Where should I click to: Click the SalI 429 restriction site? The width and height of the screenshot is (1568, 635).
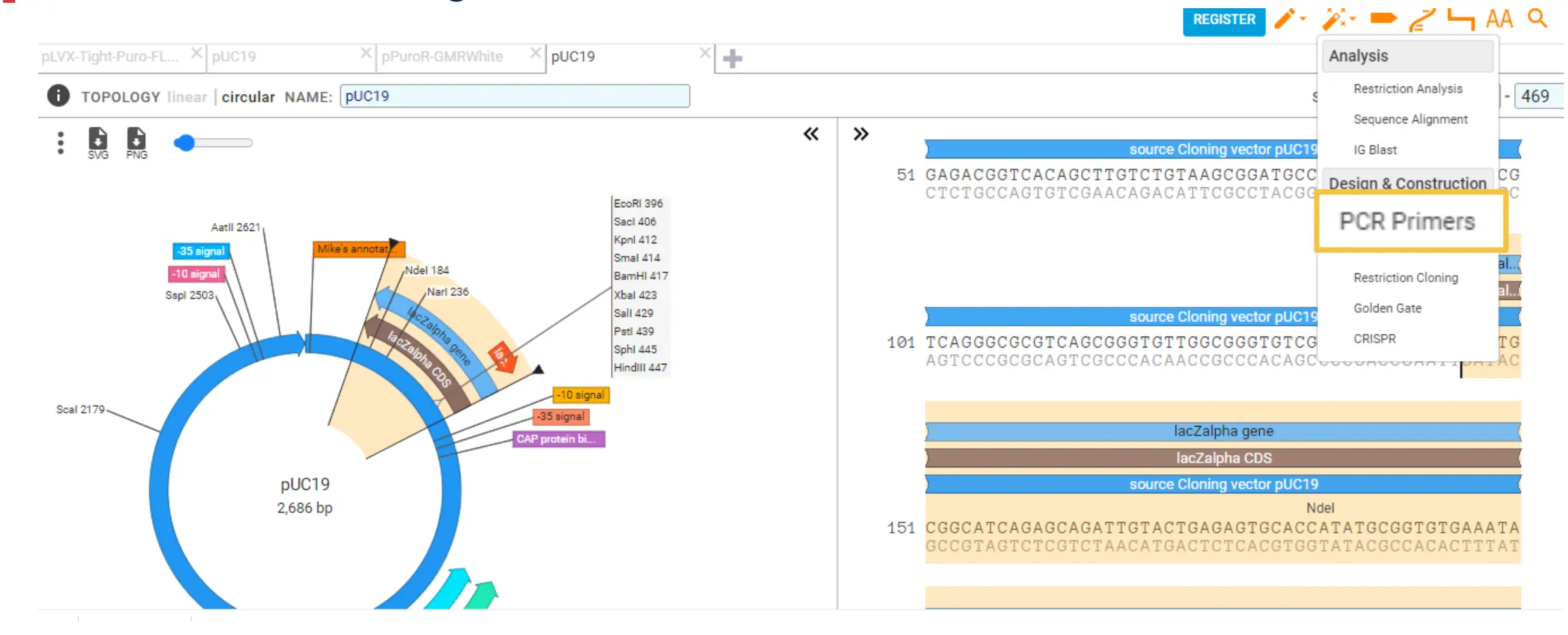pos(633,313)
